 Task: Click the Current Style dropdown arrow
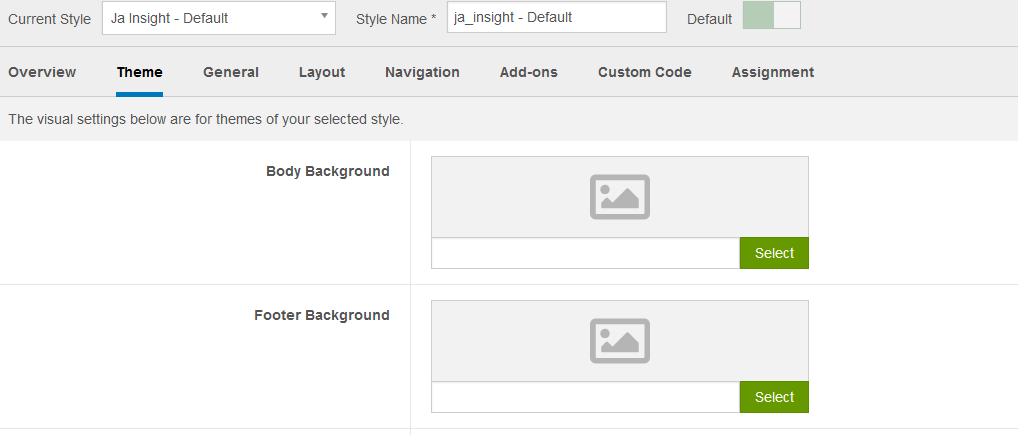coord(325,17)
